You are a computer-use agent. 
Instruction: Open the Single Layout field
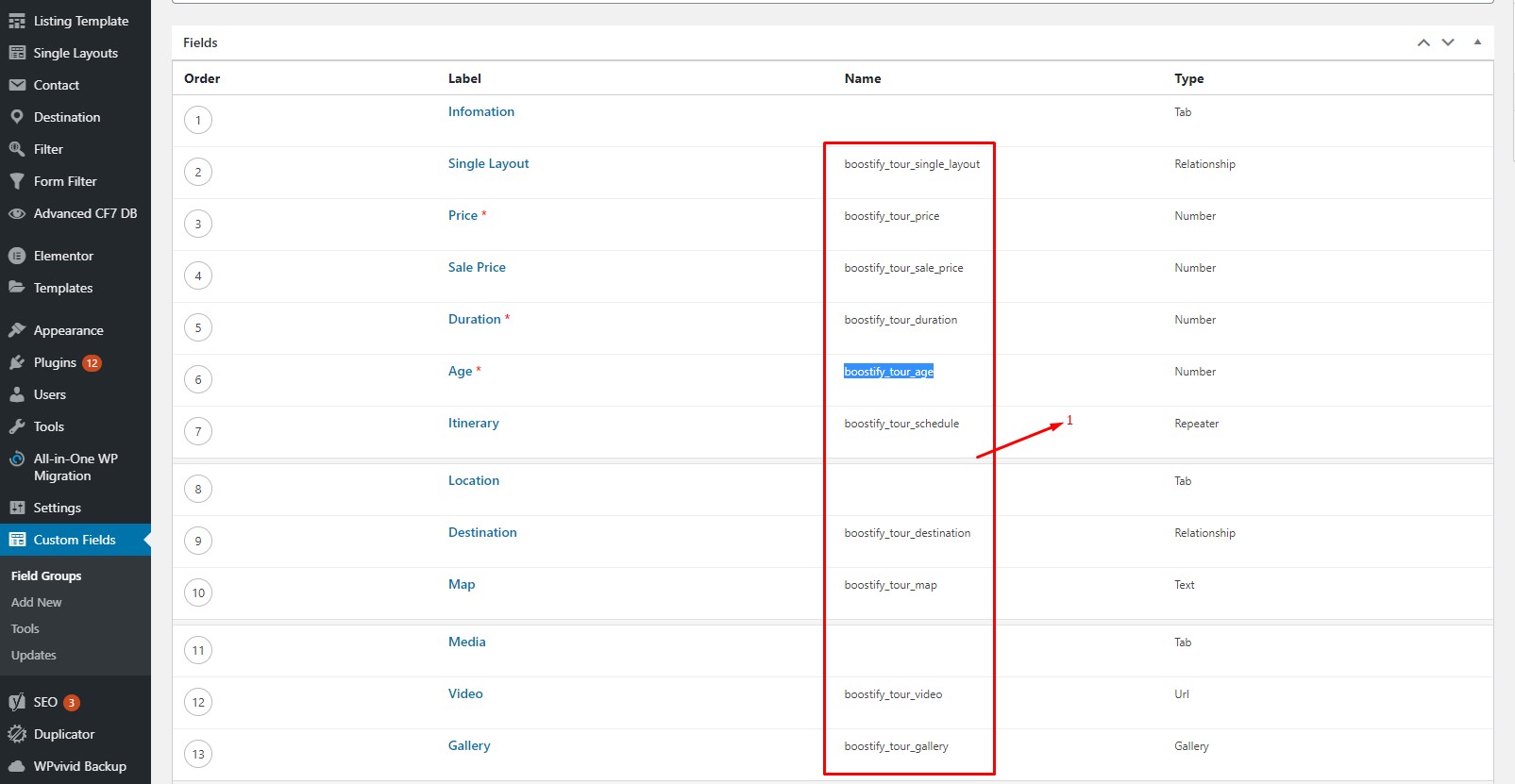(489, 163)
